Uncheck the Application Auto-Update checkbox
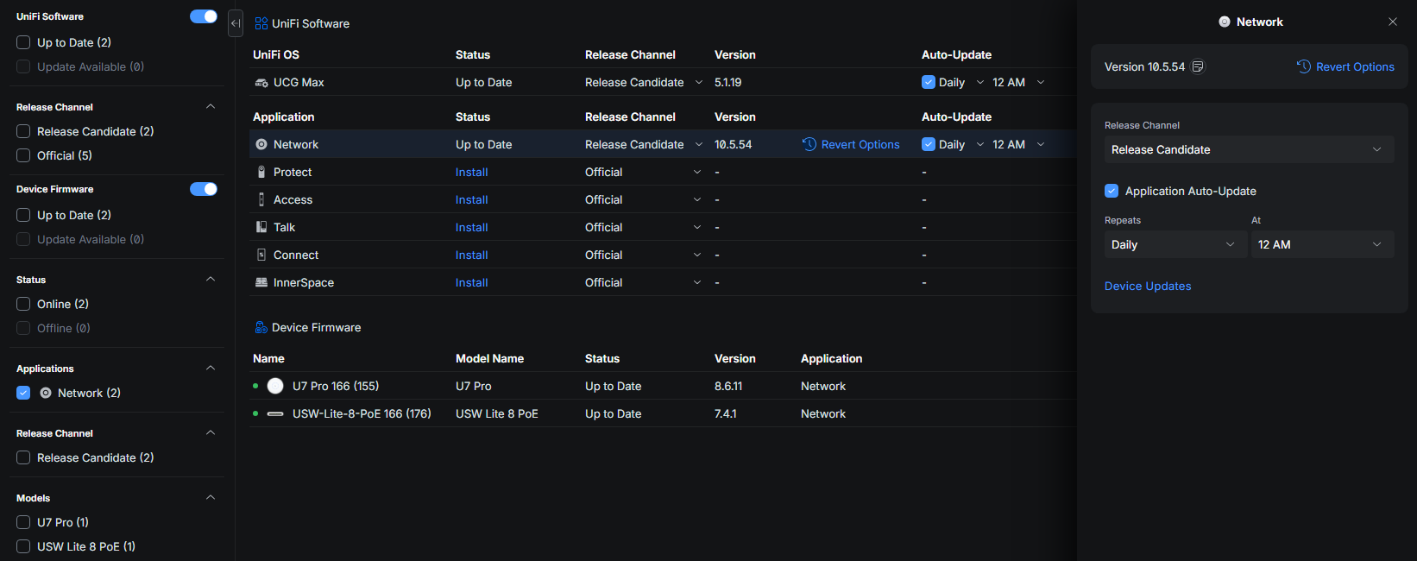This screenshot has height=561, width=1417. pyautogui.click(x=1111, y=191)
